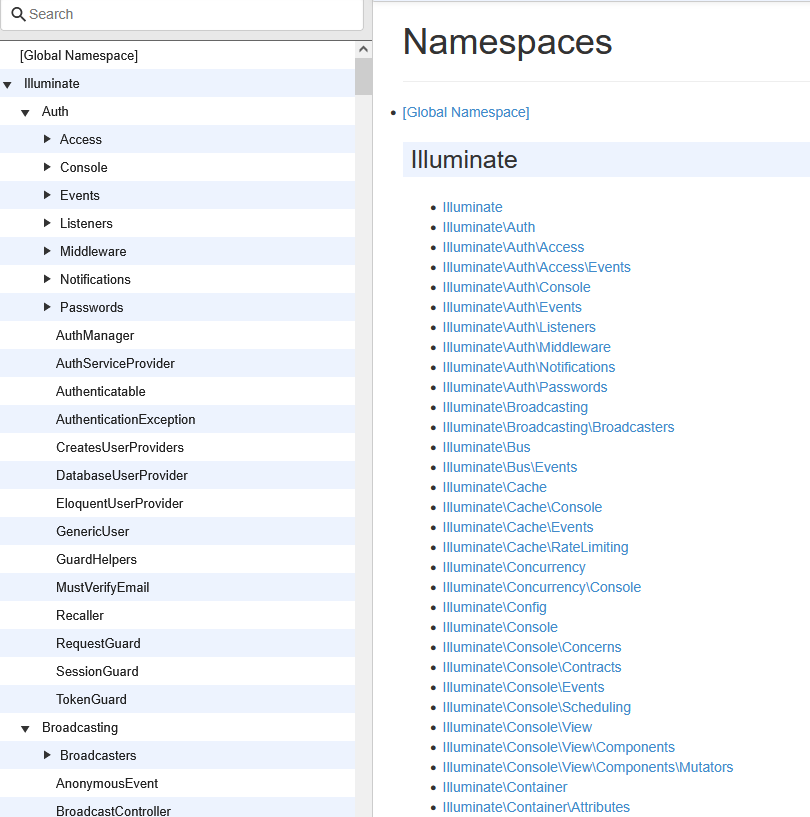The width and height of the screenshot is (810, 817).
Task: Expand the Events tree node
Action: (x=47, y=195)
